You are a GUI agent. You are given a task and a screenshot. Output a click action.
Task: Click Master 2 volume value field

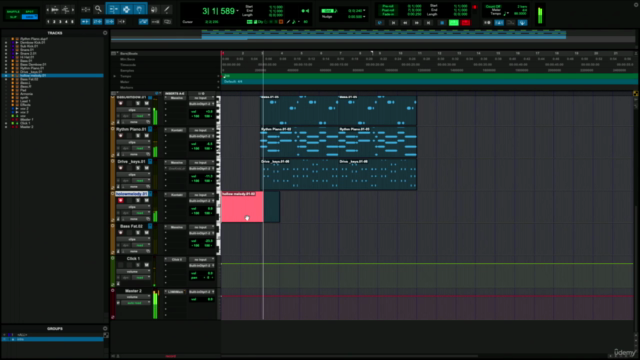[x=202, y=299]
